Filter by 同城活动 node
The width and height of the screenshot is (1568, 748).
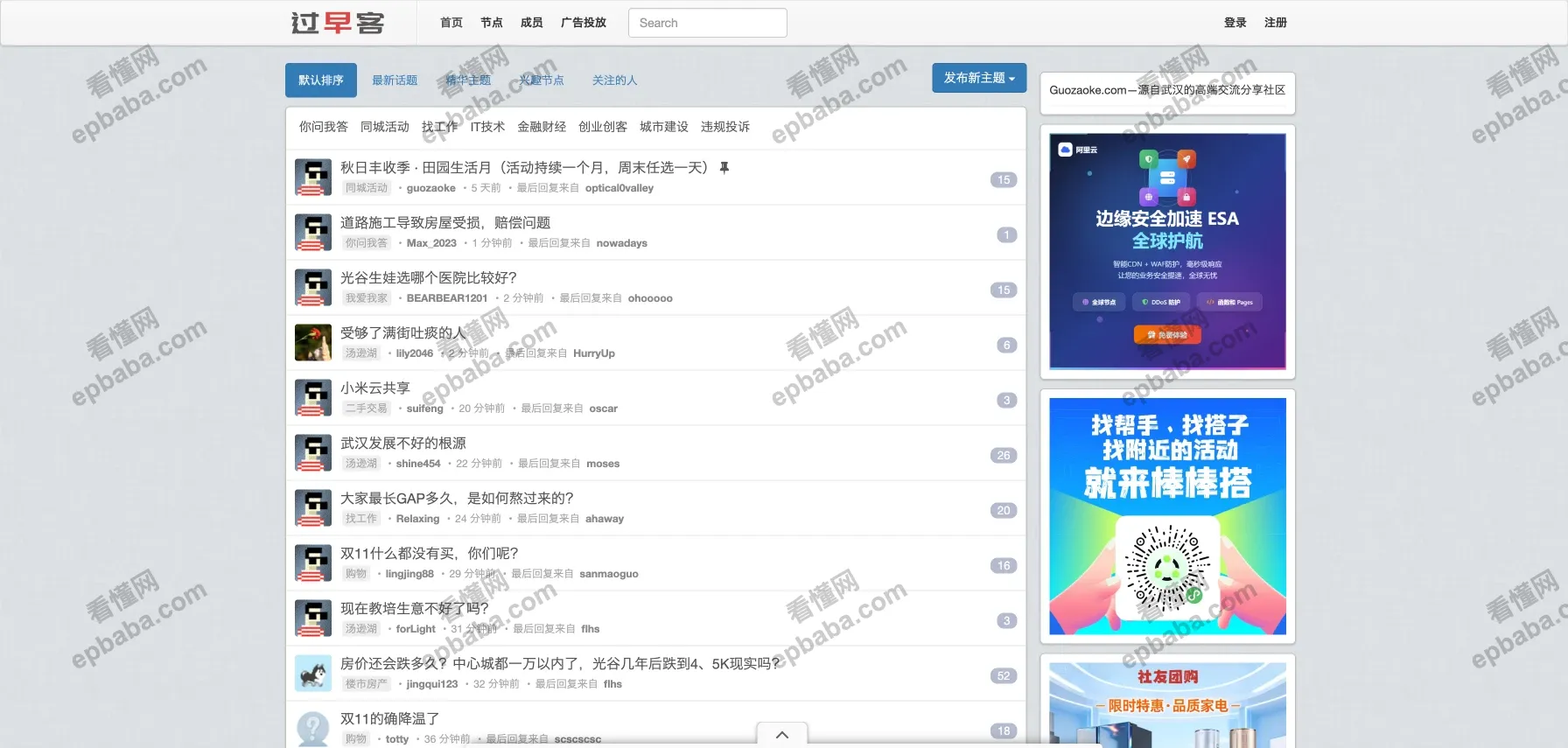coord(385,127)
